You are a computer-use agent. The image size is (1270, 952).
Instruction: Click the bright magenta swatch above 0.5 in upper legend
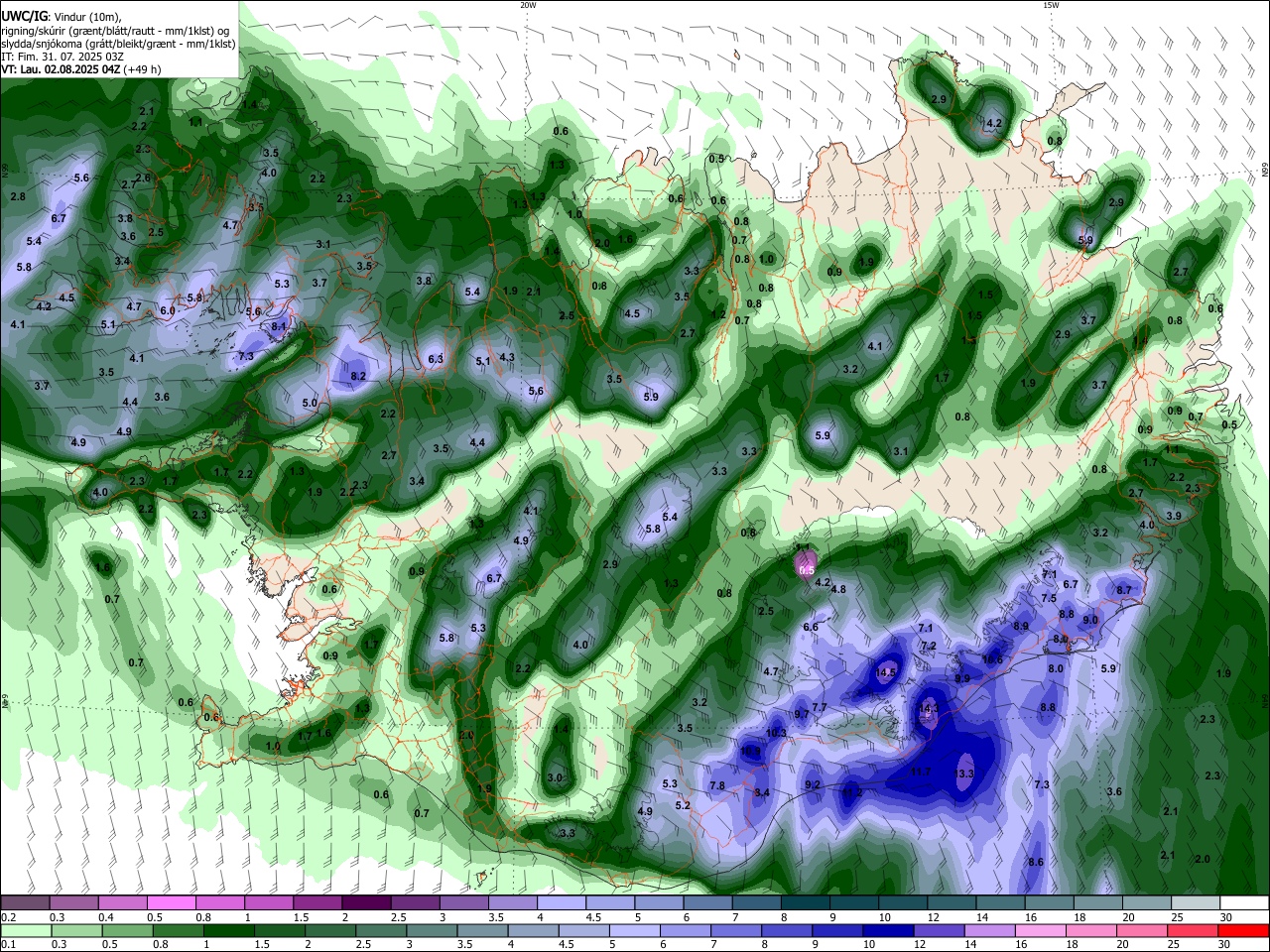tap(172, 903)
